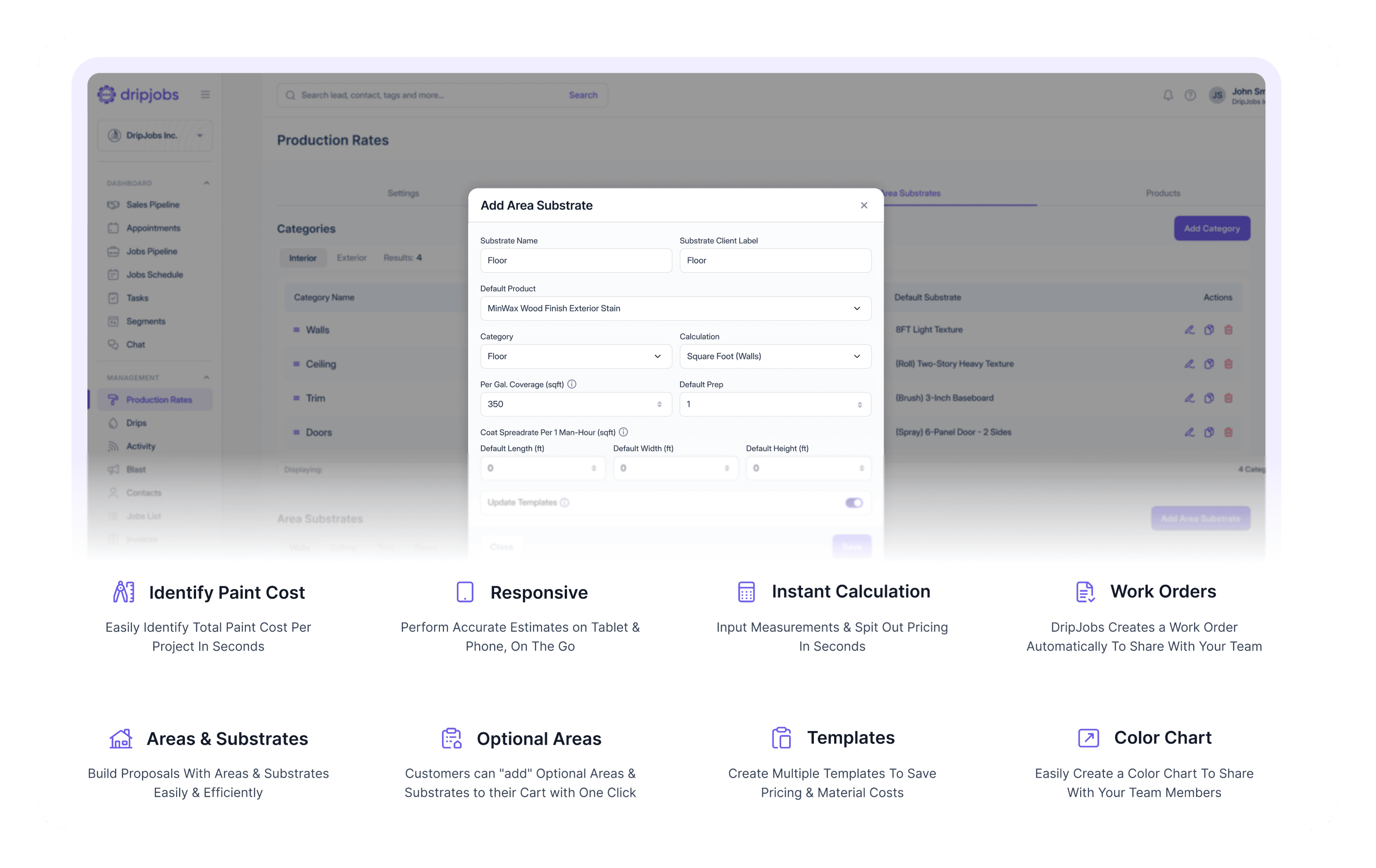Collapse the Management sidebar section
Image resolution: width=1376 pixels, height=868 pixels.
(x=206, y=377)
